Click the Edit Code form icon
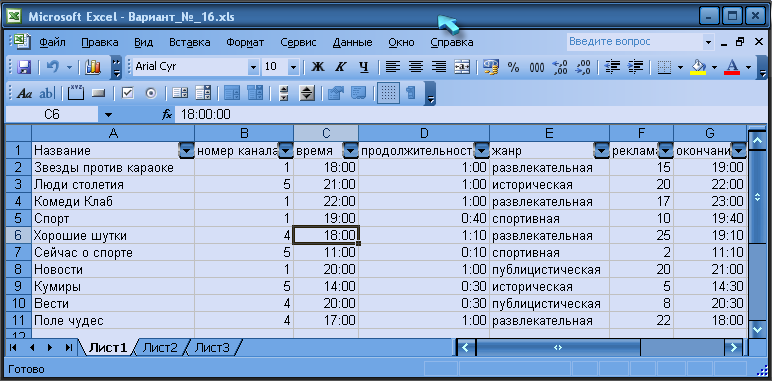 point(359,93)
